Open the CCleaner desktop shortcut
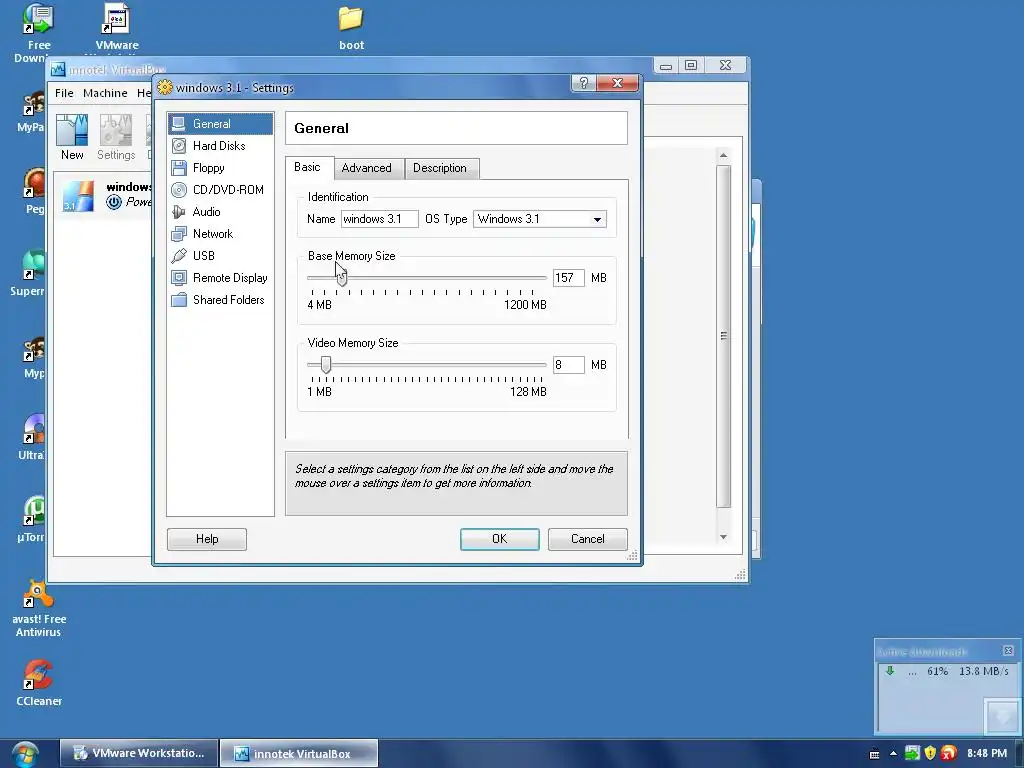 pos(39,682)
